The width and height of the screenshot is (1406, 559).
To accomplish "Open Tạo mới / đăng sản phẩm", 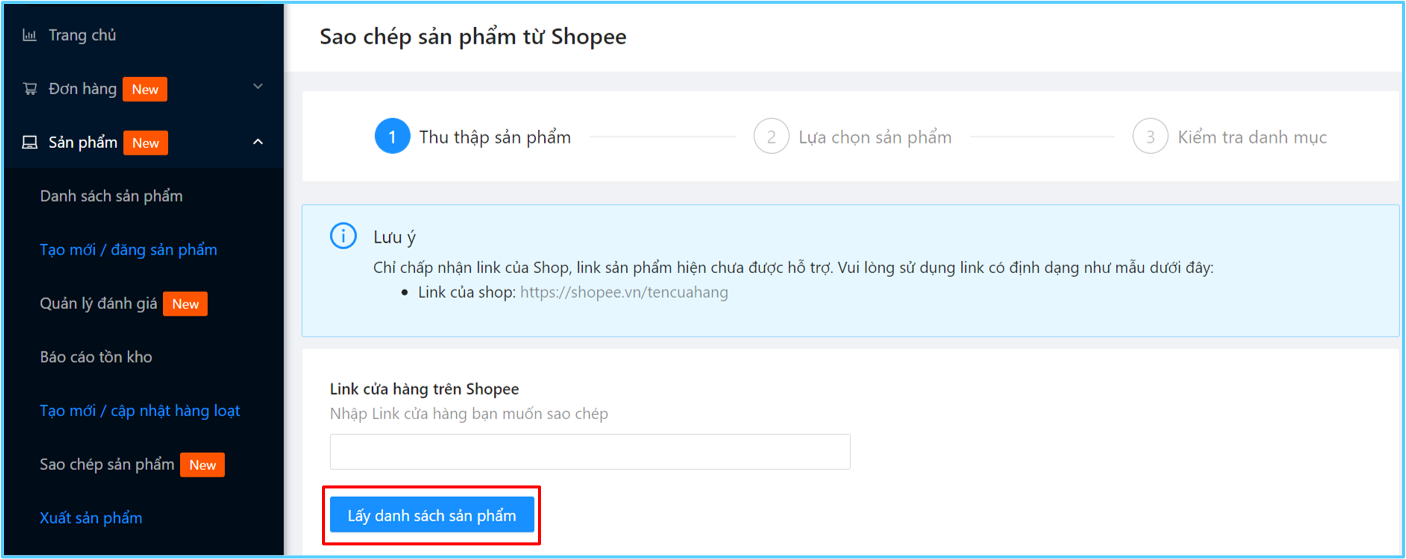I will pos(128,250).
